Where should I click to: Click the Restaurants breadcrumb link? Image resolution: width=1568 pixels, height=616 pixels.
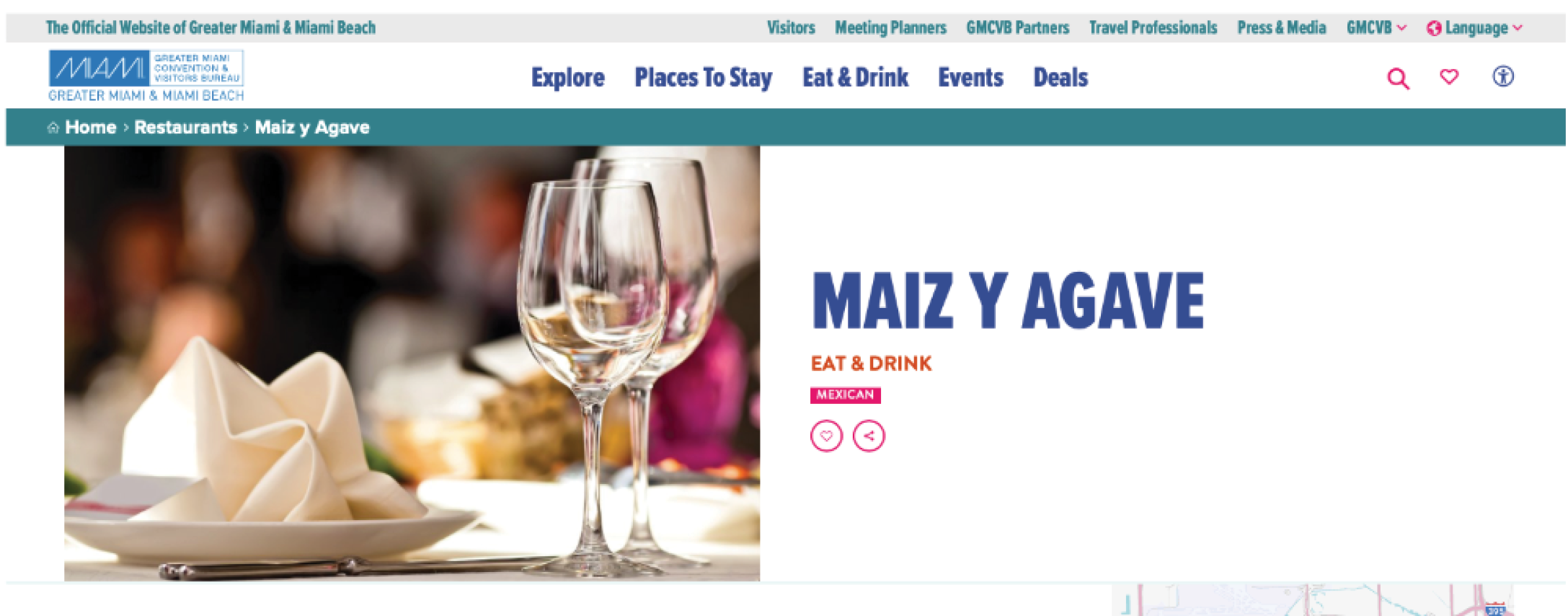coord(185,127)
